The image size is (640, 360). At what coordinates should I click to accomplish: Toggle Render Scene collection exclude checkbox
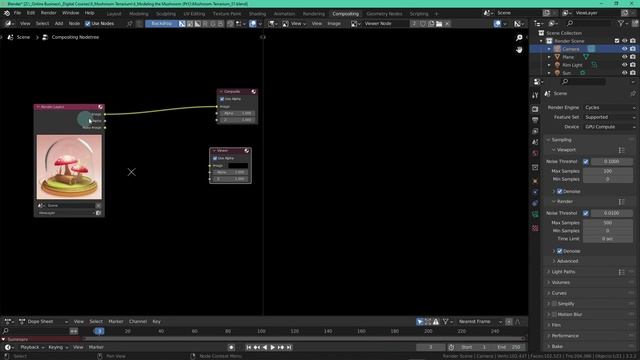click(x=617, y=41)
